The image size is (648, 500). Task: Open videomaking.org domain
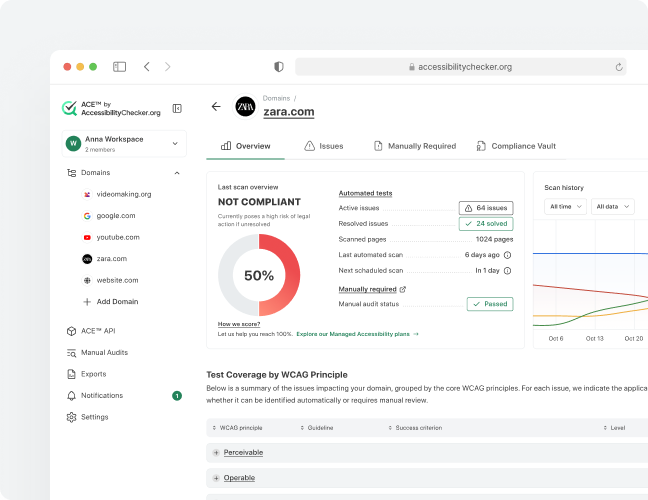(x=117, y=194)
